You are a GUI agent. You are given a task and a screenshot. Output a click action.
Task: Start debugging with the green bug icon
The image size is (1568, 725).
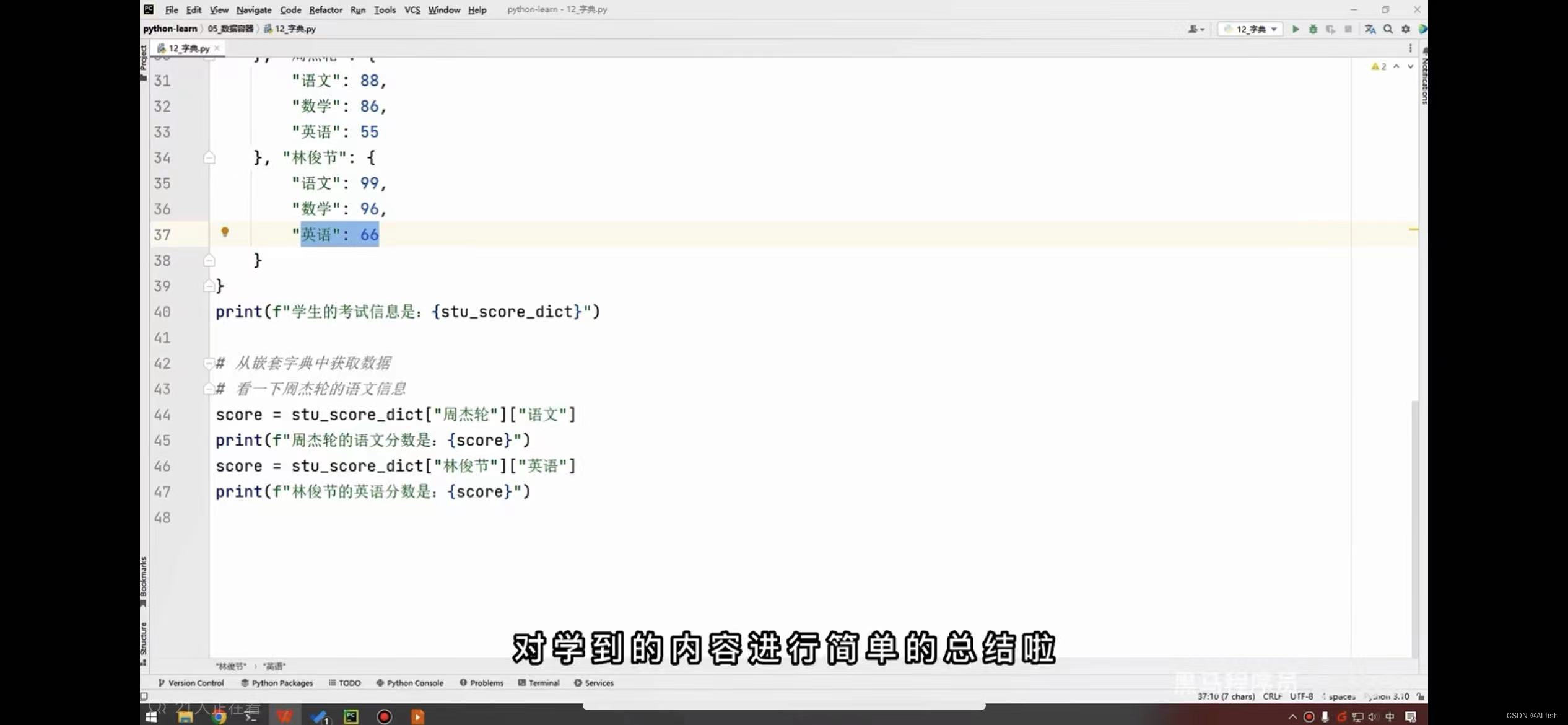1313,29
